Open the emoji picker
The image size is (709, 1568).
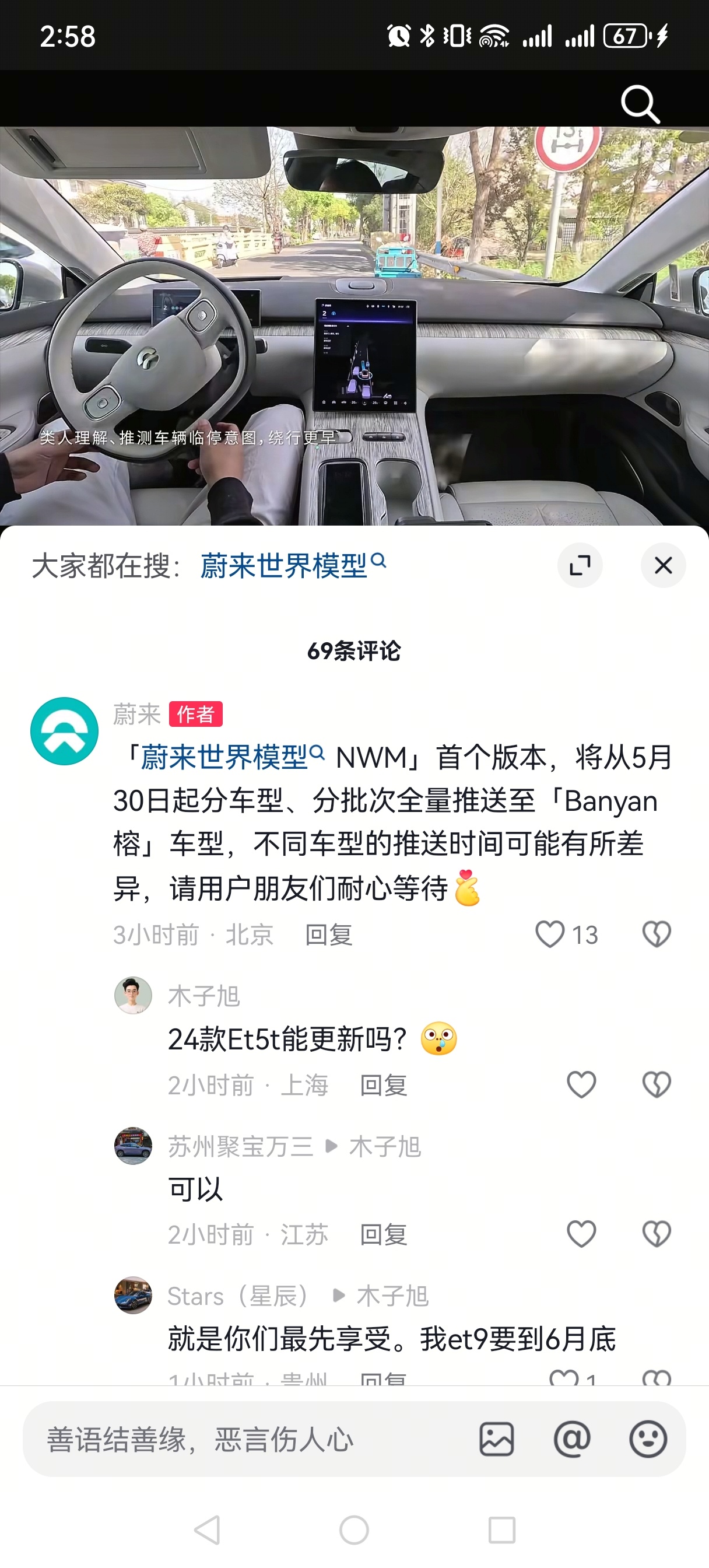pos(648,1439)
